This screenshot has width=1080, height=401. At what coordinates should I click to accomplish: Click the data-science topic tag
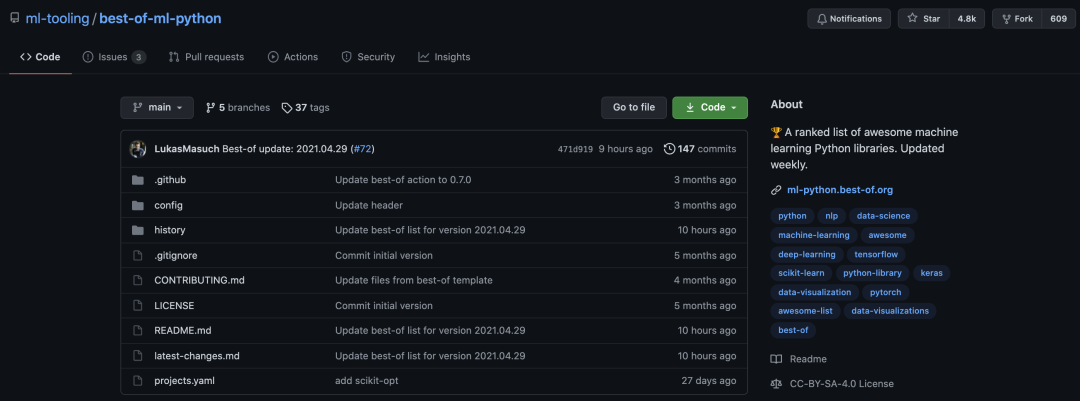tap(883, 216)
